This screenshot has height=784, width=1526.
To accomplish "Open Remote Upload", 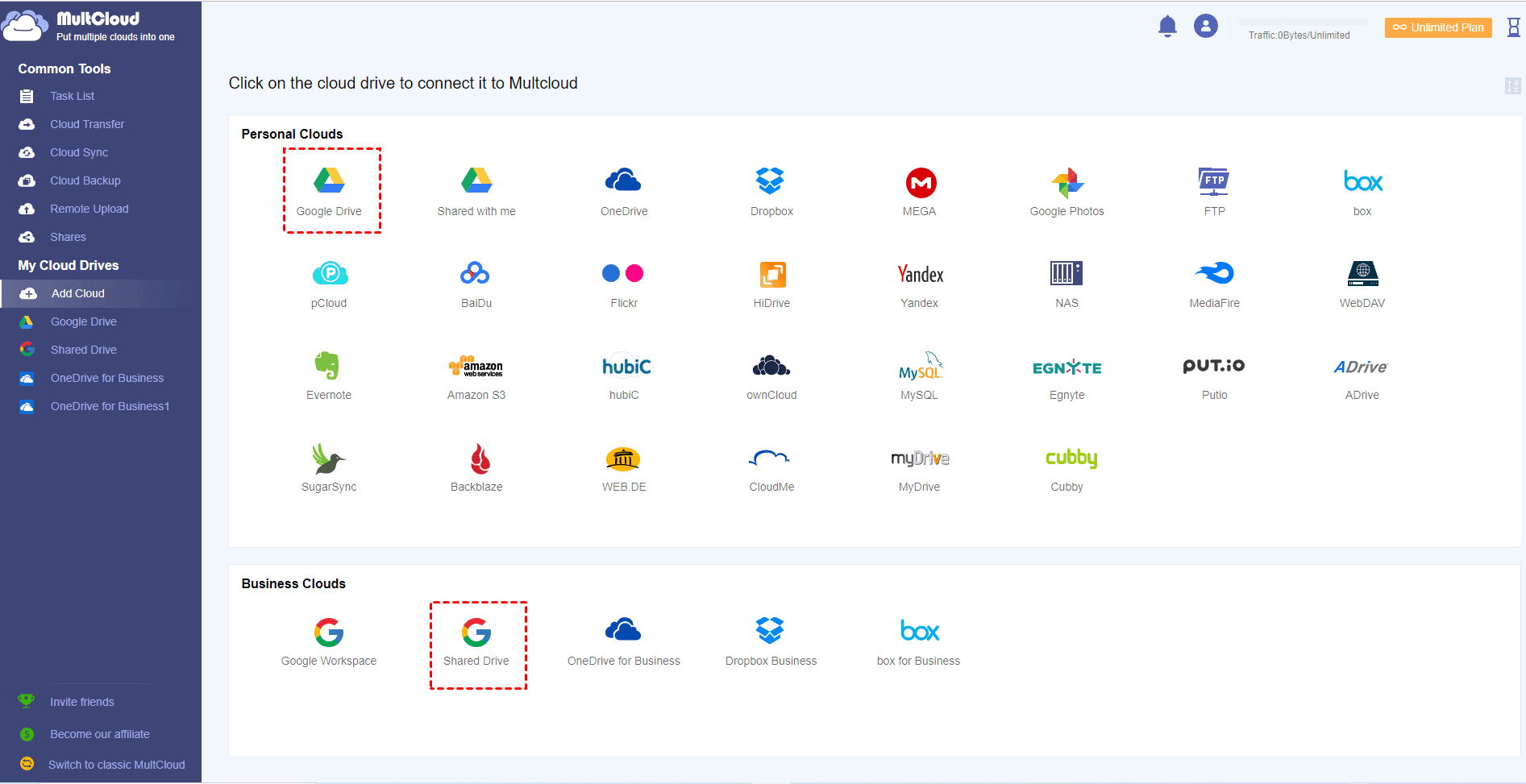I will click(89, 209).
